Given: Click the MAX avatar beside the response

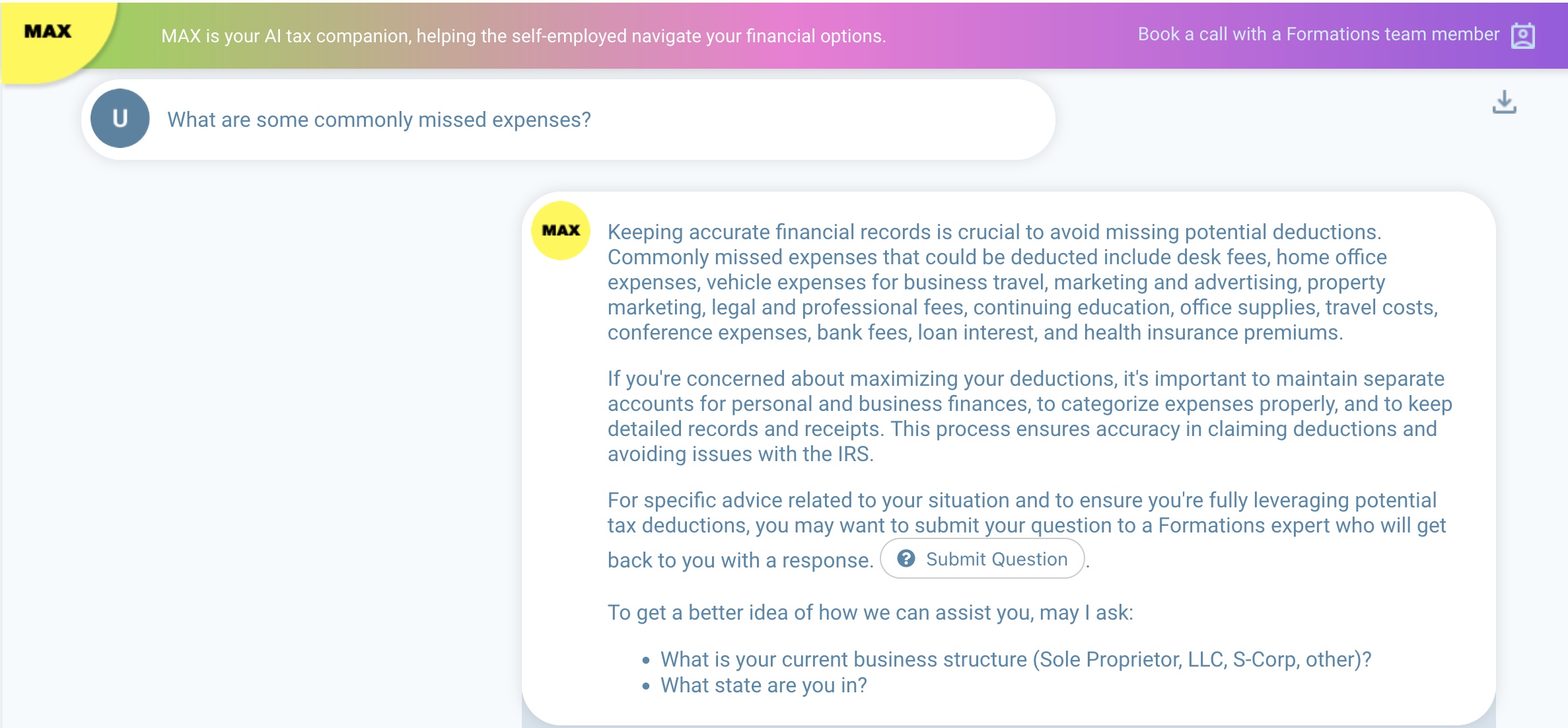Looking at the screenshot, I should 561,231.
